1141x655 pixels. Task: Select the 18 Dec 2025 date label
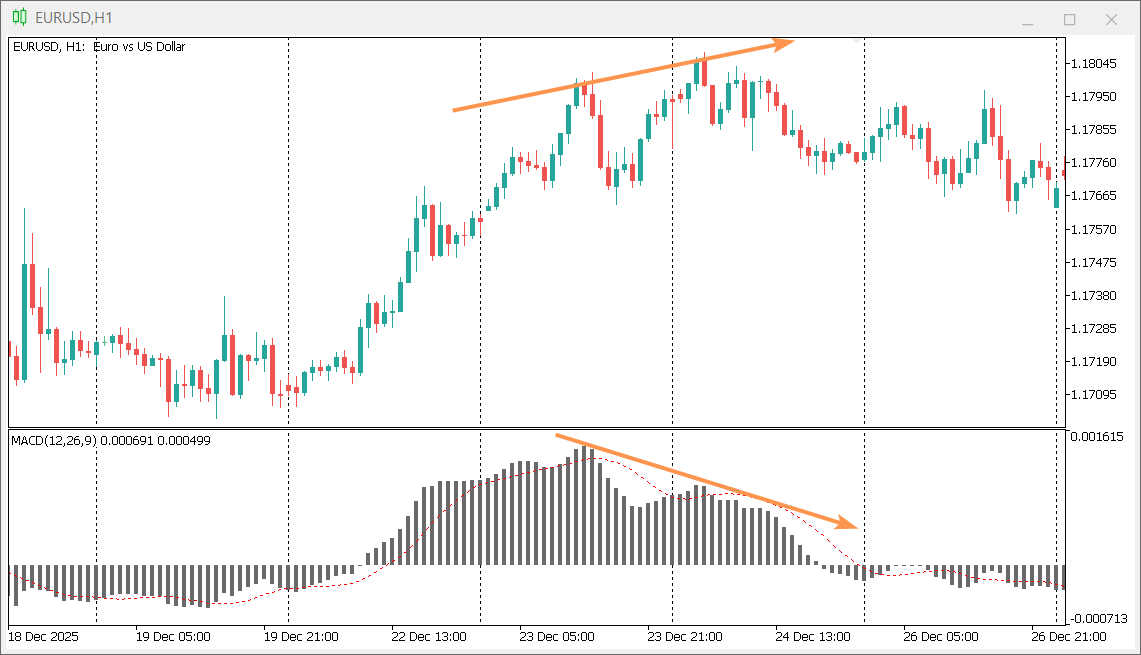[43, 636]
